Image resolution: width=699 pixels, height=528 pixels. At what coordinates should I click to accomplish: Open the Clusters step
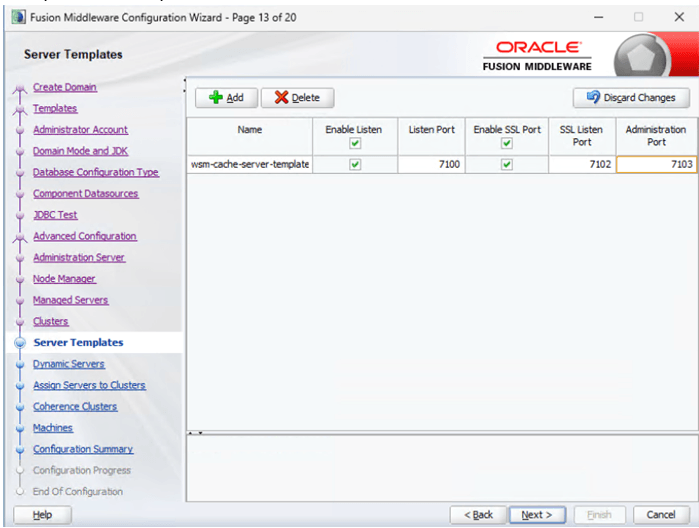point(50,322)
